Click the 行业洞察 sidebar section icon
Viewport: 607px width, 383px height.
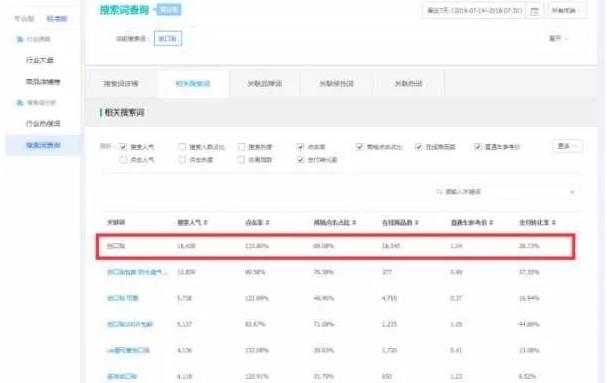coord(20,39)
